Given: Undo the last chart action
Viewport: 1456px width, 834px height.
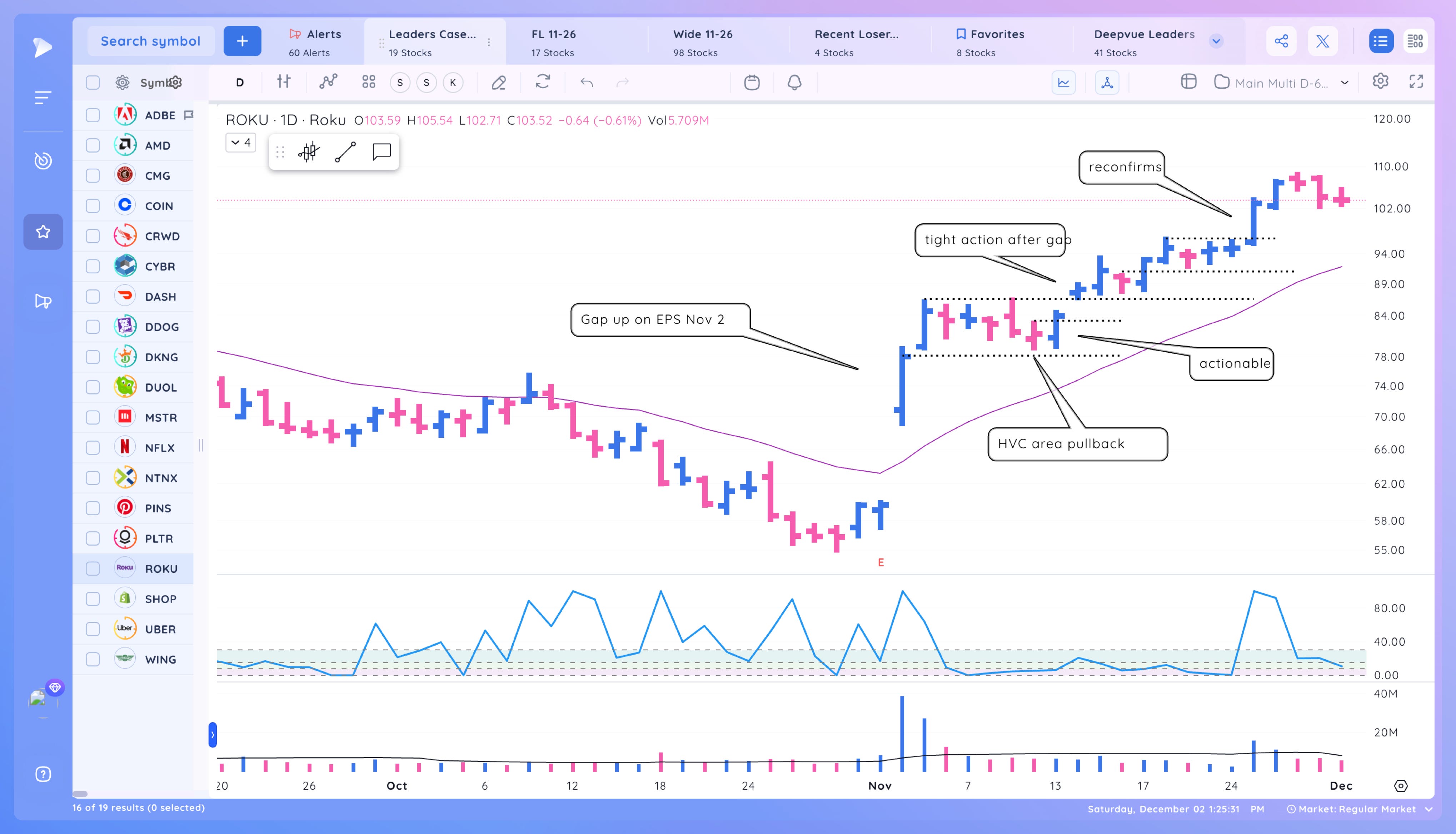Looking at the screenshot, I should [x=586, y=83].
